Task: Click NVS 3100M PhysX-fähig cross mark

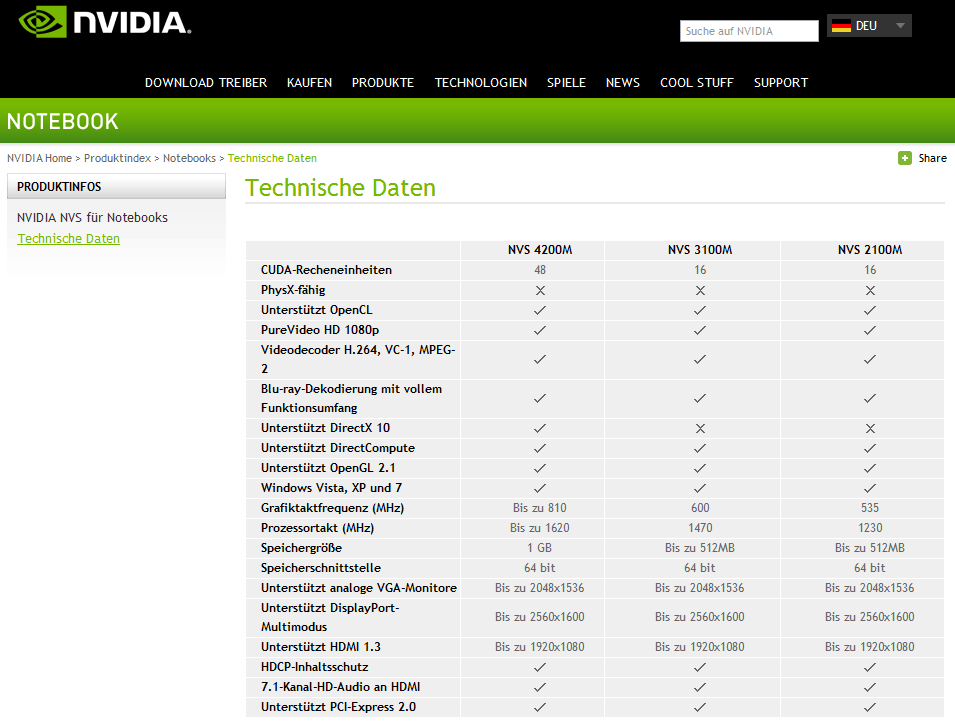Action: [700, 290]
